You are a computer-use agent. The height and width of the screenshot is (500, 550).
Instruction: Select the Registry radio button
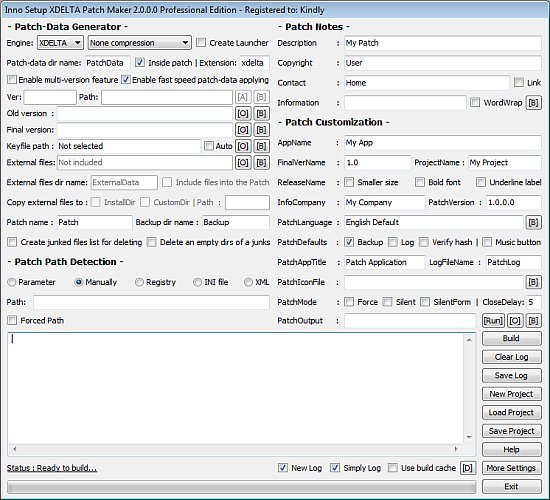[139, 282]
